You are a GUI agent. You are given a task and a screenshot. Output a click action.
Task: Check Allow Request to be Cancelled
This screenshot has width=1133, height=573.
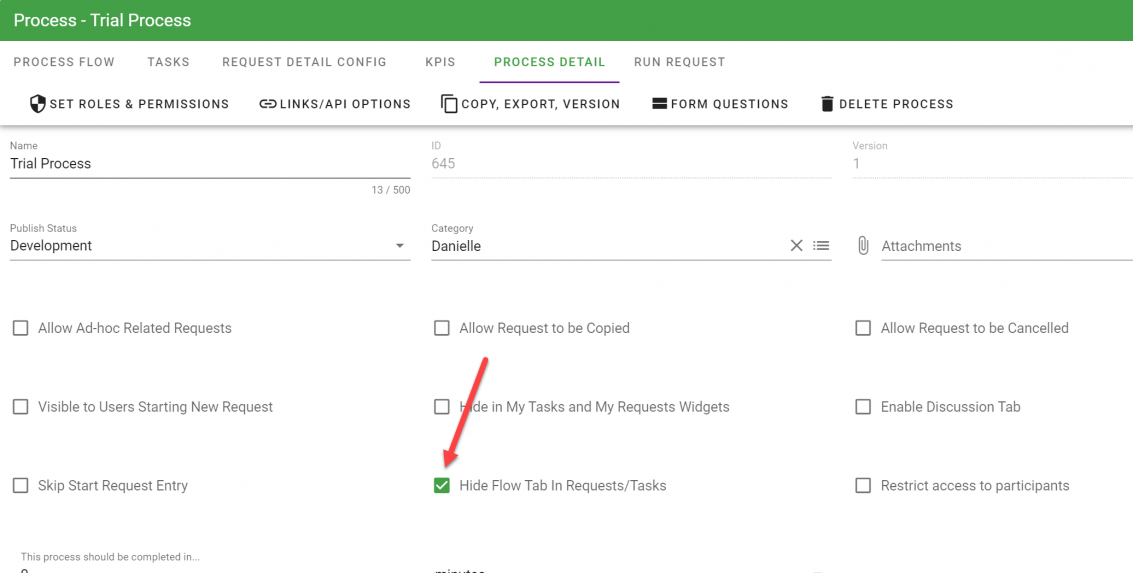863,328
